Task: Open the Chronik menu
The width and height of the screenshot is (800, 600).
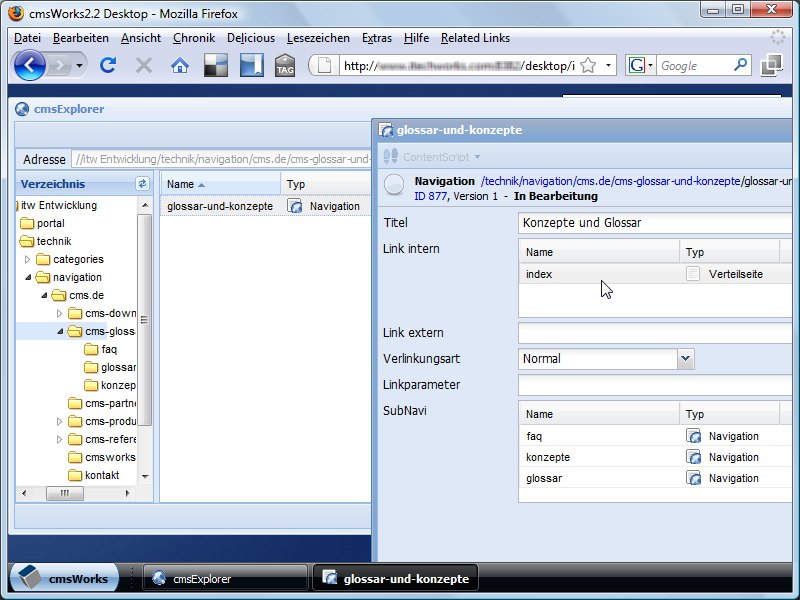Action: coord(194,38)
